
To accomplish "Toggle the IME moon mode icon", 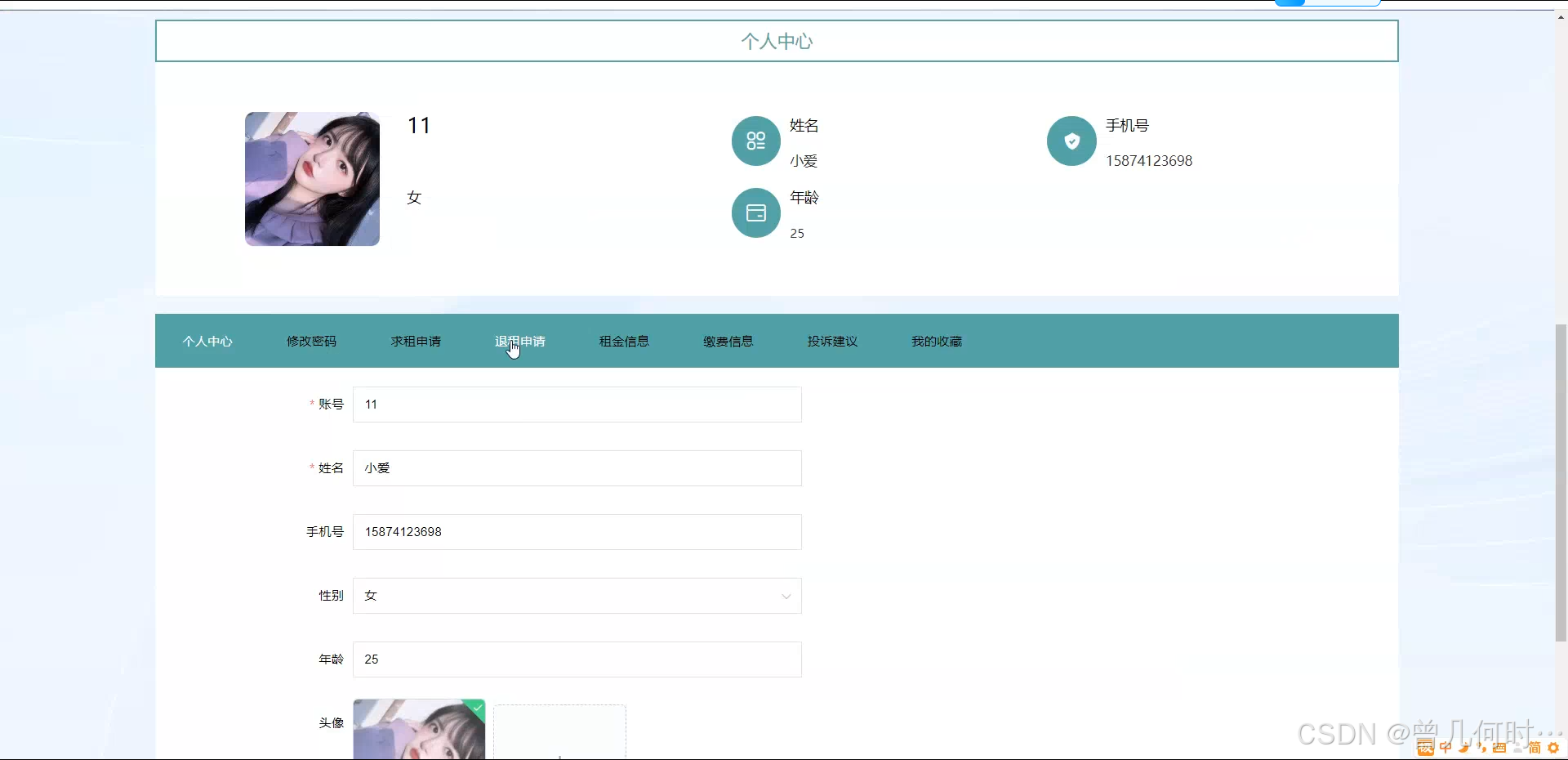I will pyautogui.click(x=1463, y=748).
